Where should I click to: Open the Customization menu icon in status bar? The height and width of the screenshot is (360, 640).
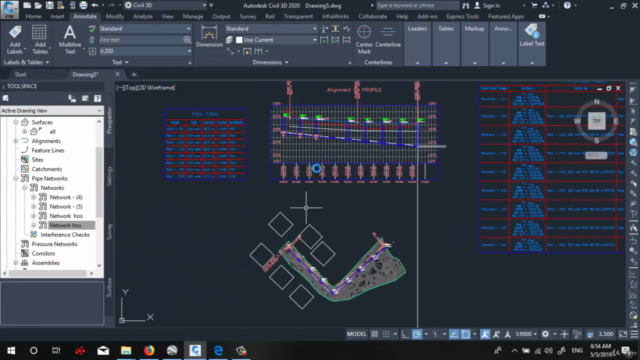point(634,334)
